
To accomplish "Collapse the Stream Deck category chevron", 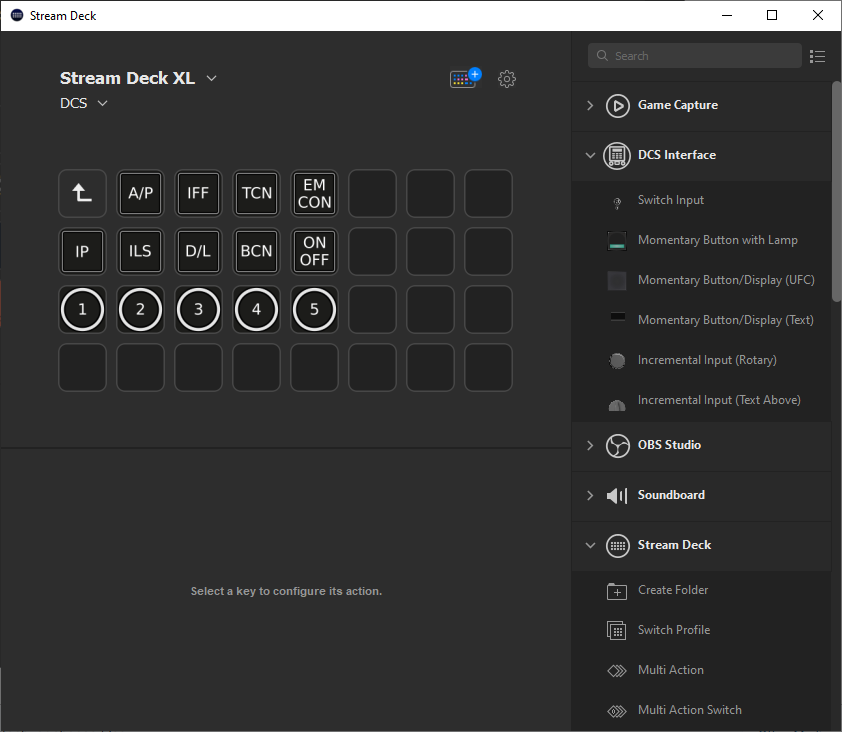I will pyautogui.click(x=590, y=545).
